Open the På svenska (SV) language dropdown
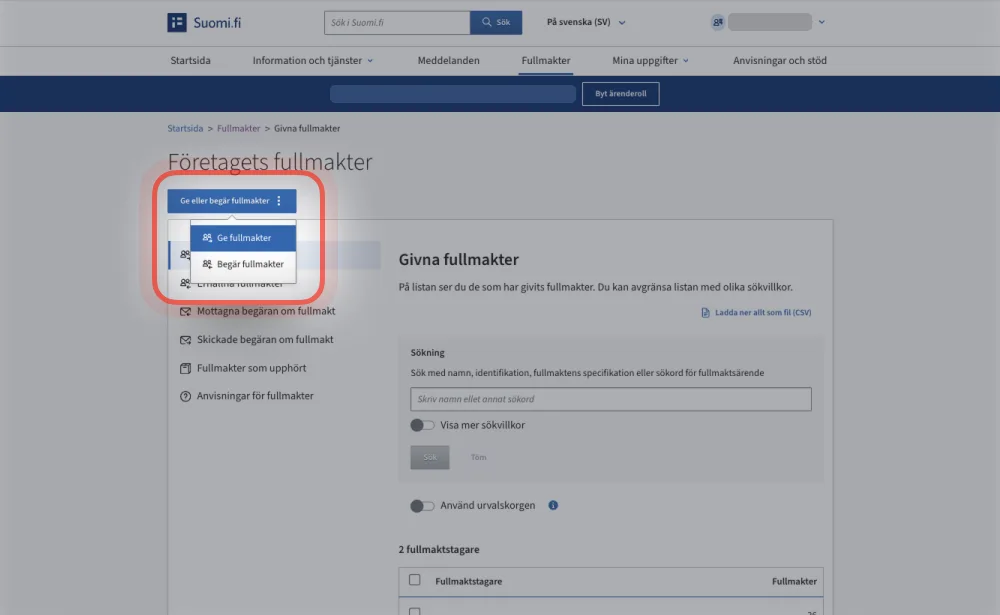 pyautogui.click(x=585, y=22)
